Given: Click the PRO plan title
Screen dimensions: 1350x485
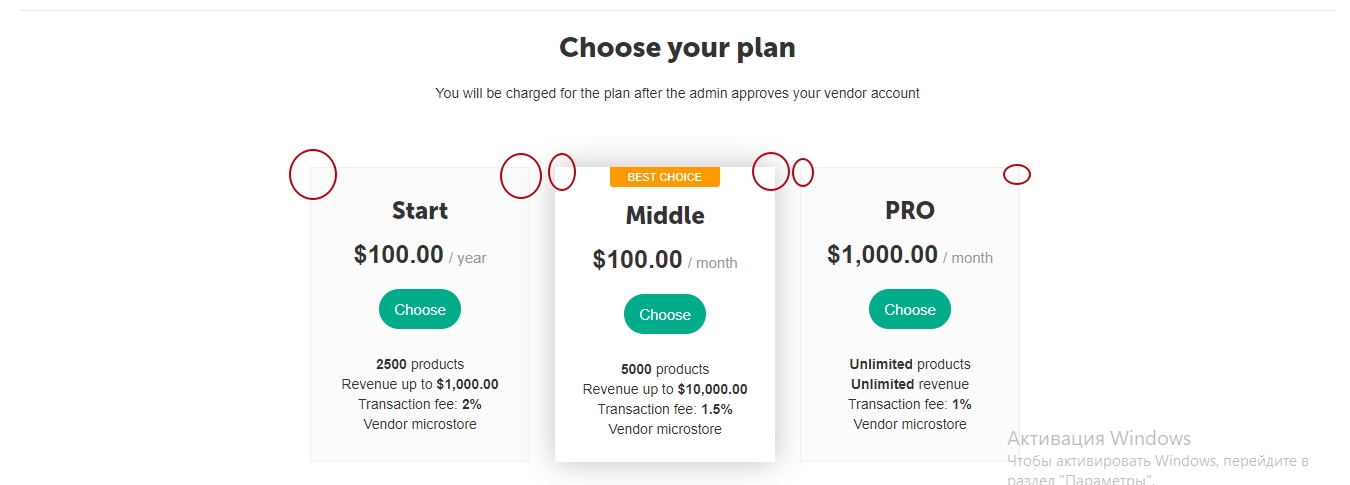Looking at the screenshot, I should point(910,211).
